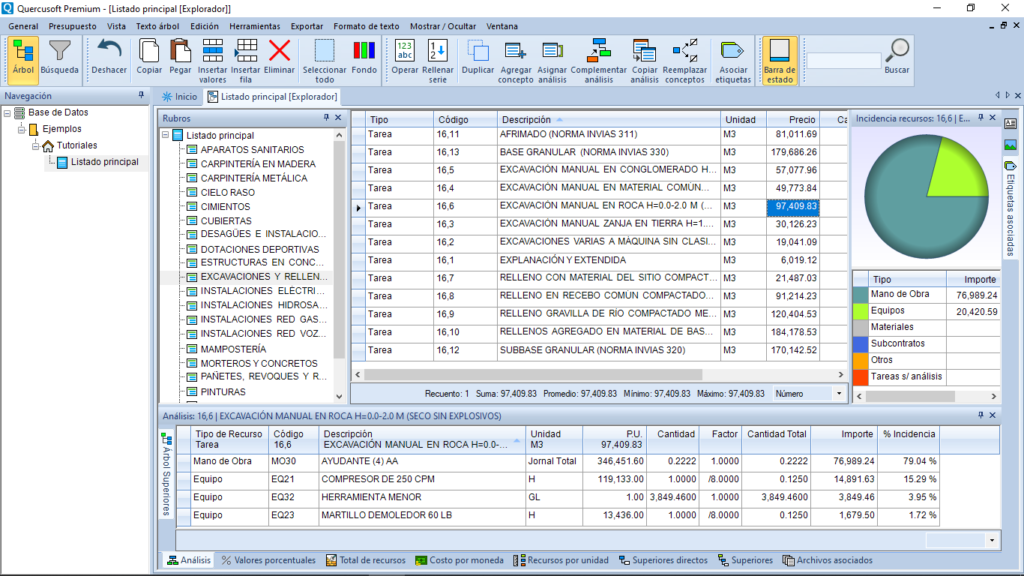The image size is (1024, 576).
Task: Open the Presupuesto menu
Action: click(72, 26)
